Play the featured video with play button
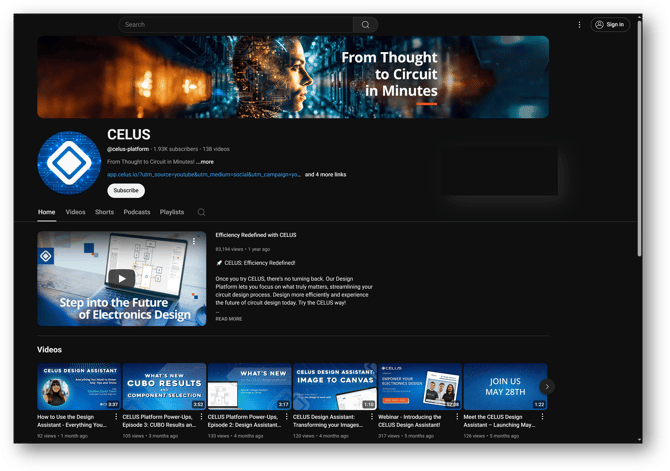The image size is (670, 471). tap(122, 279)
